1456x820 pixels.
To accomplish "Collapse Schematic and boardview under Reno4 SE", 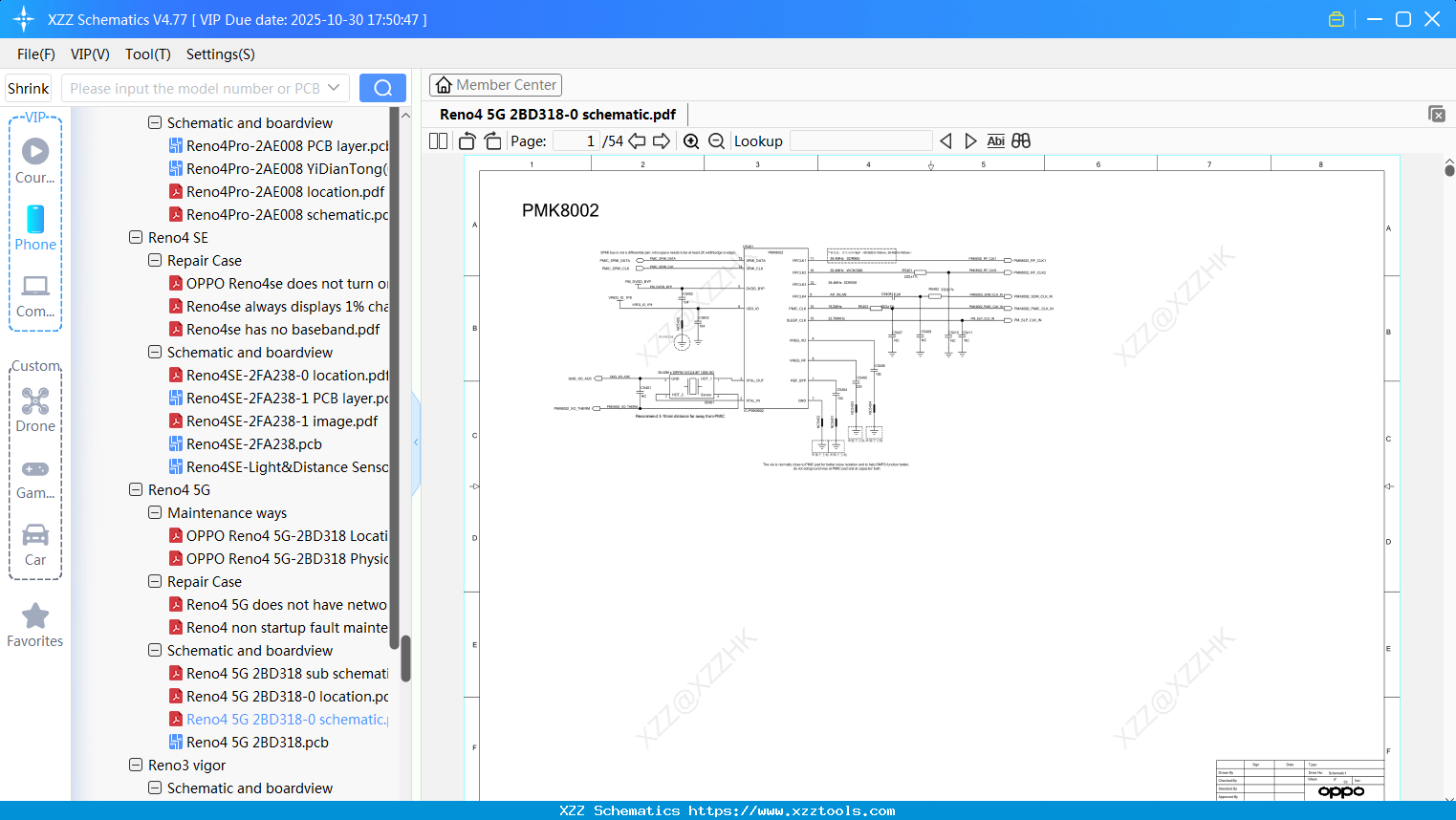I will point(155,352).
